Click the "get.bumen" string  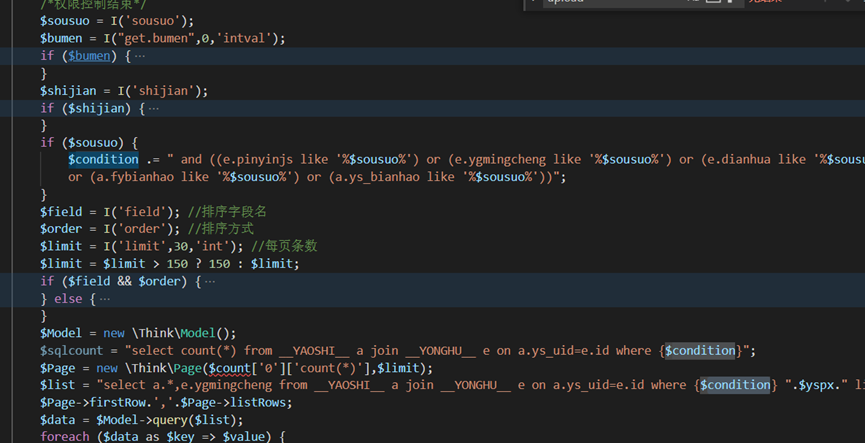(159, 39)
